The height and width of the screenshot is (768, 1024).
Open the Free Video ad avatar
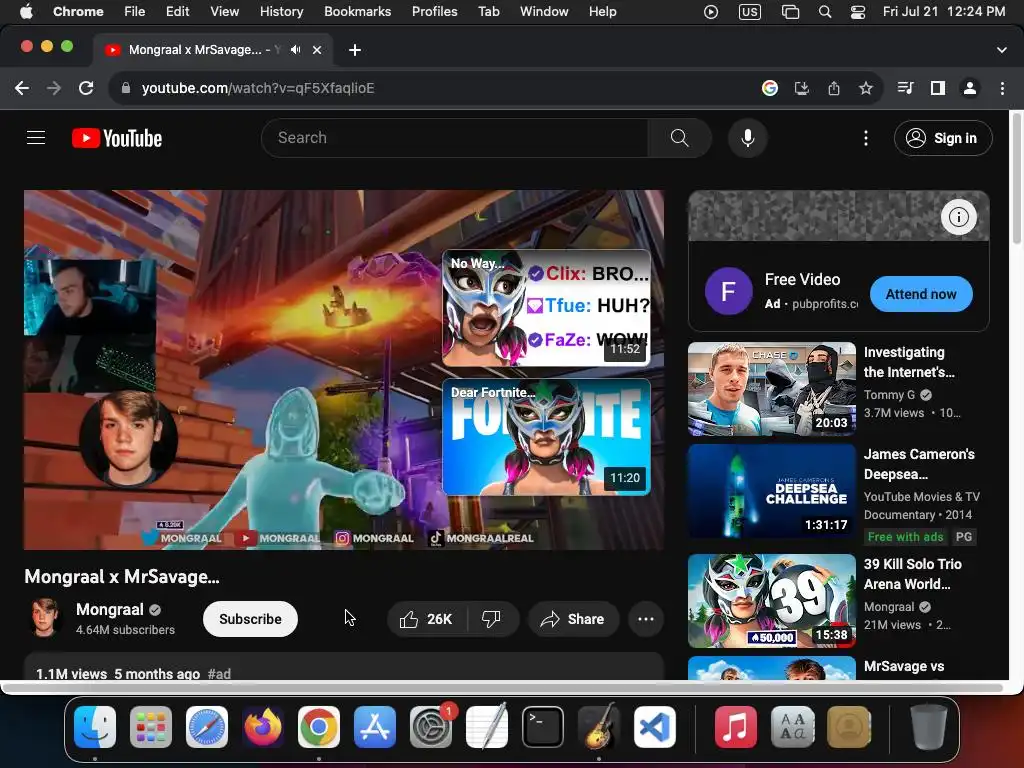[x=728, y=291]
